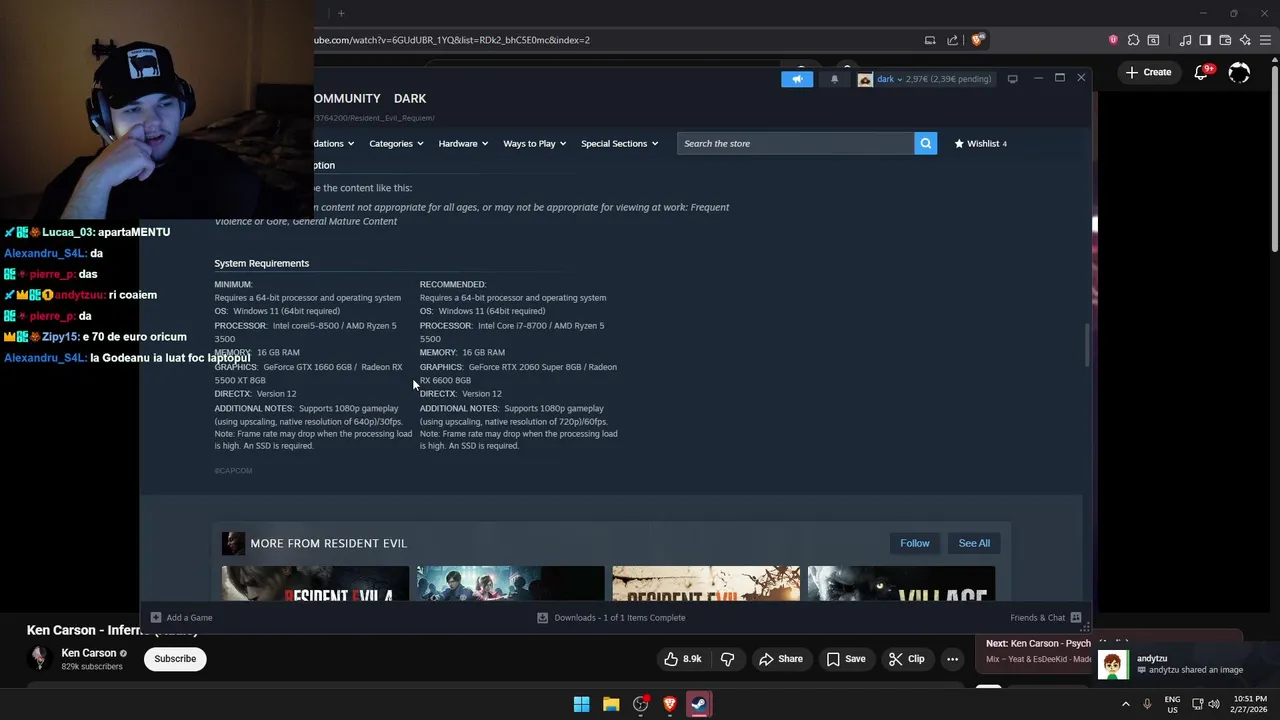Open the Steam taskbar icon

698,704
